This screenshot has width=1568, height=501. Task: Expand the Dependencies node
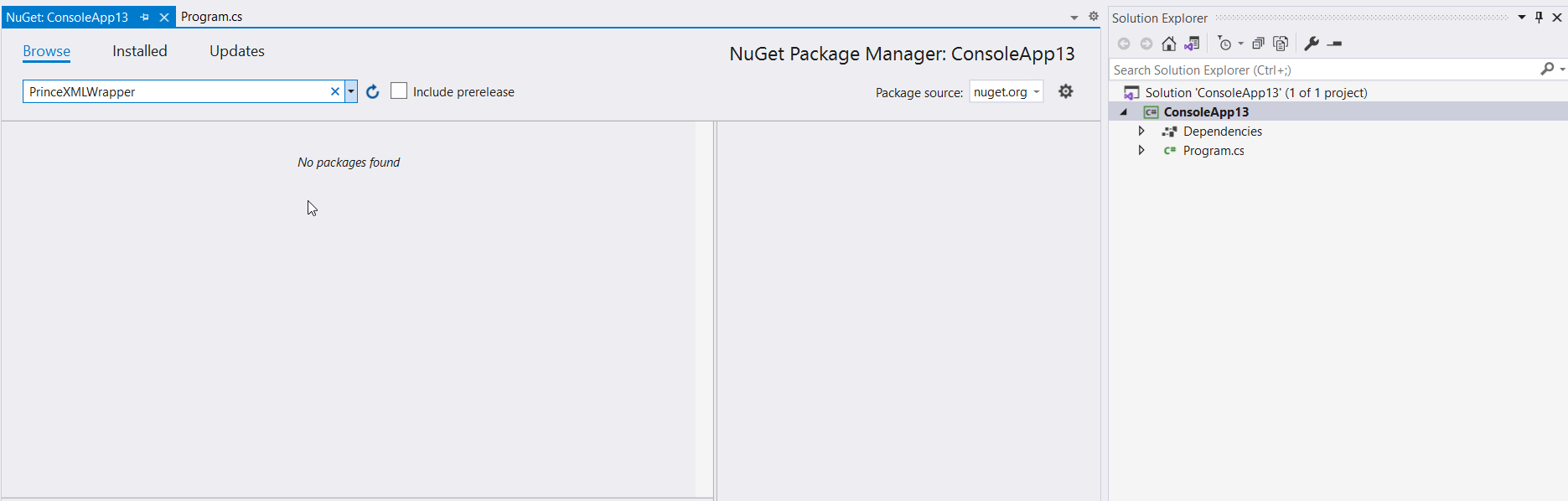click(1141, 132)
